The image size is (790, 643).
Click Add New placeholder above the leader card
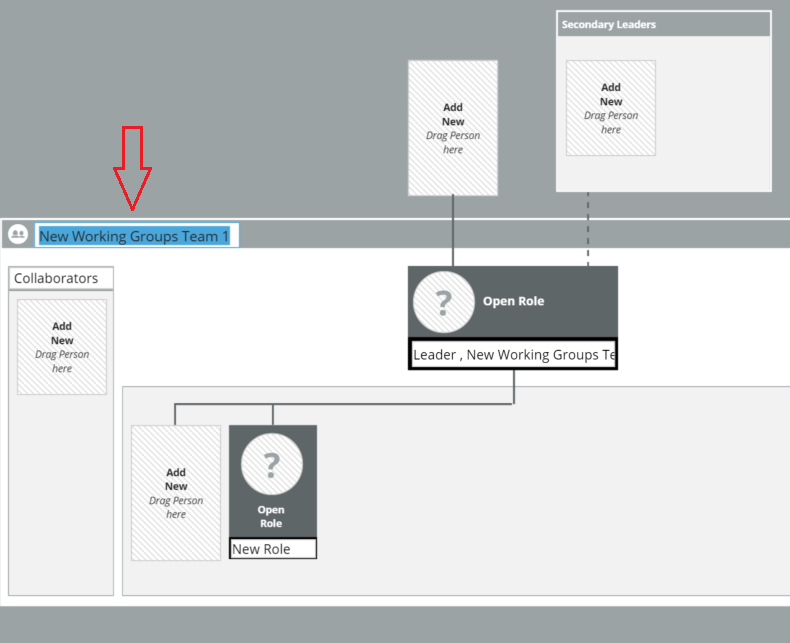point(453,128)
